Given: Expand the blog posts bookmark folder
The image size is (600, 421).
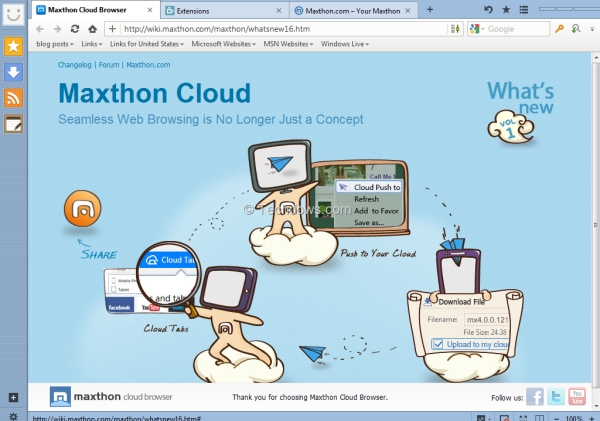Looking at the screenshot, I should (54, 44).
